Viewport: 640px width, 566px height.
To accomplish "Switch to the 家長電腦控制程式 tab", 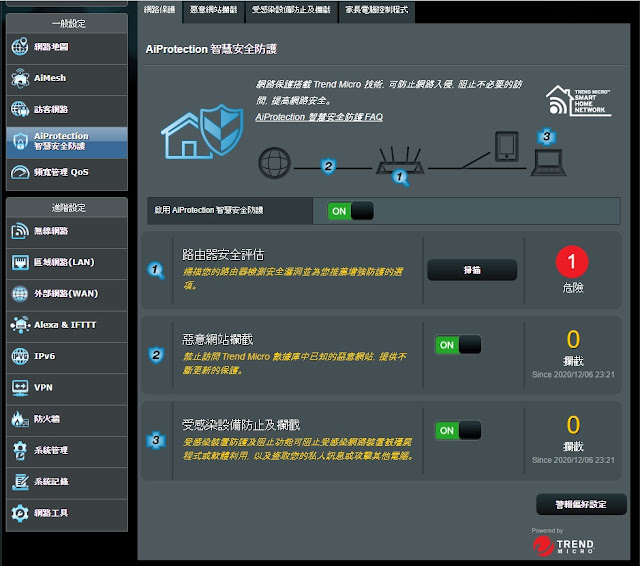I will point(377,10).
